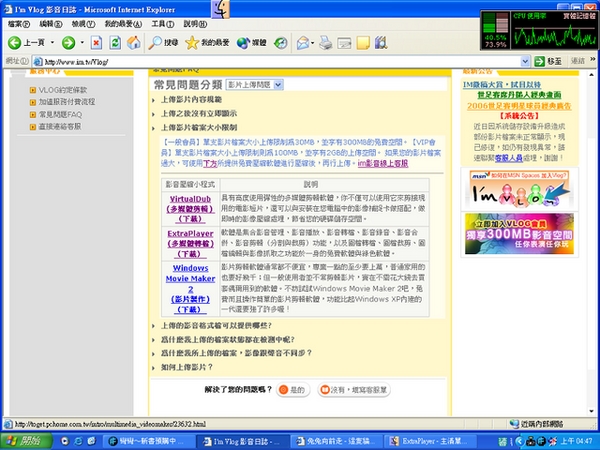The width and height of the screenshot is (600, 450).
Task: Open the Windows Start button
Action: [26, 441]
